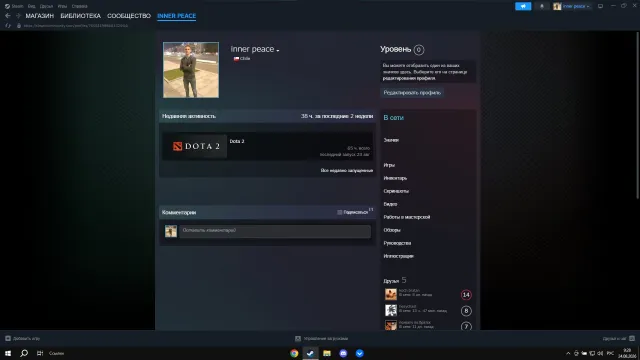The height and width of the screenshot is (360, 640).
Task: Open the downloads management icon
Action: point(298,338)
